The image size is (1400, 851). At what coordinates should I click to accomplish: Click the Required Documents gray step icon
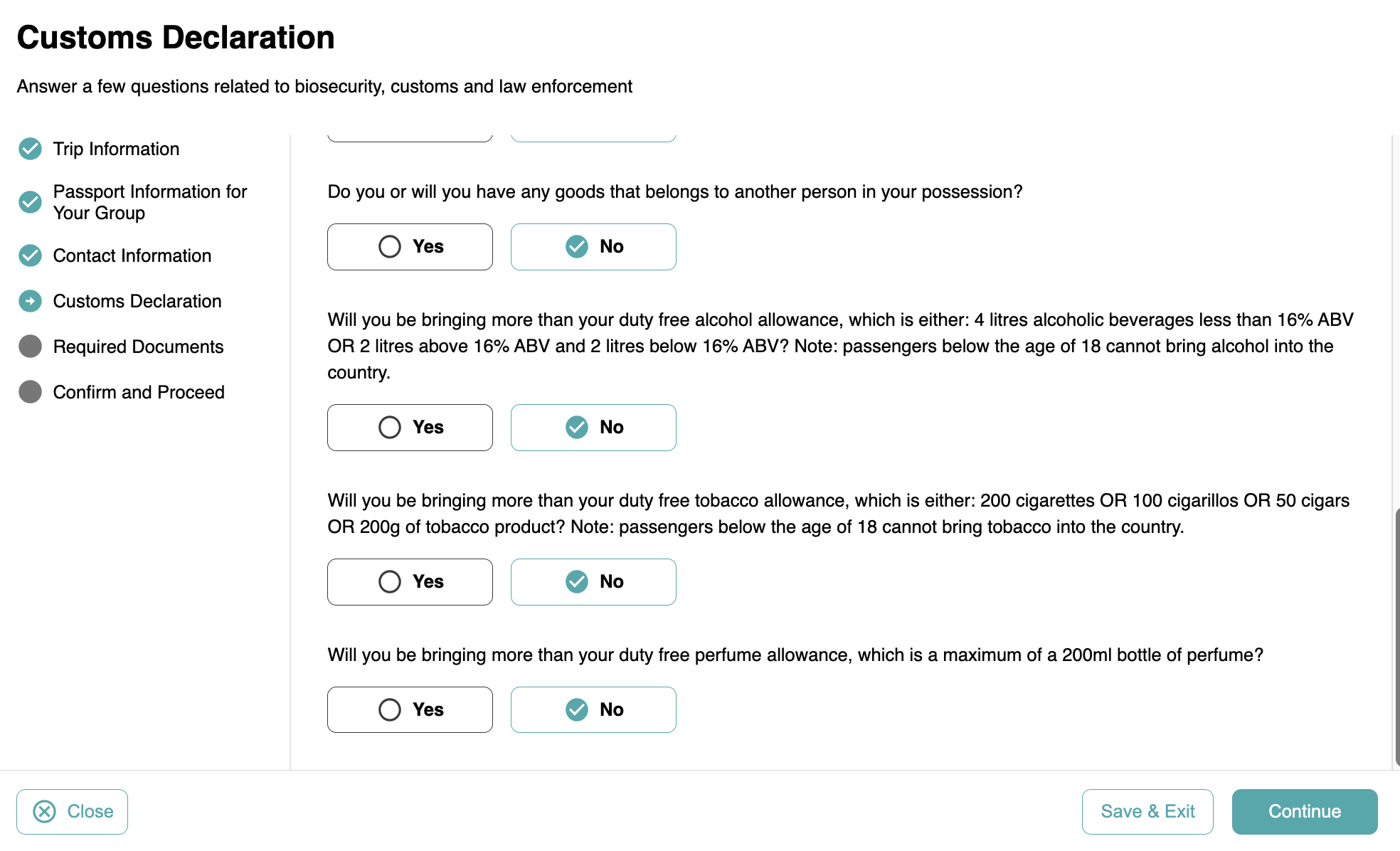pyautogui.click(x=30, y=347)
